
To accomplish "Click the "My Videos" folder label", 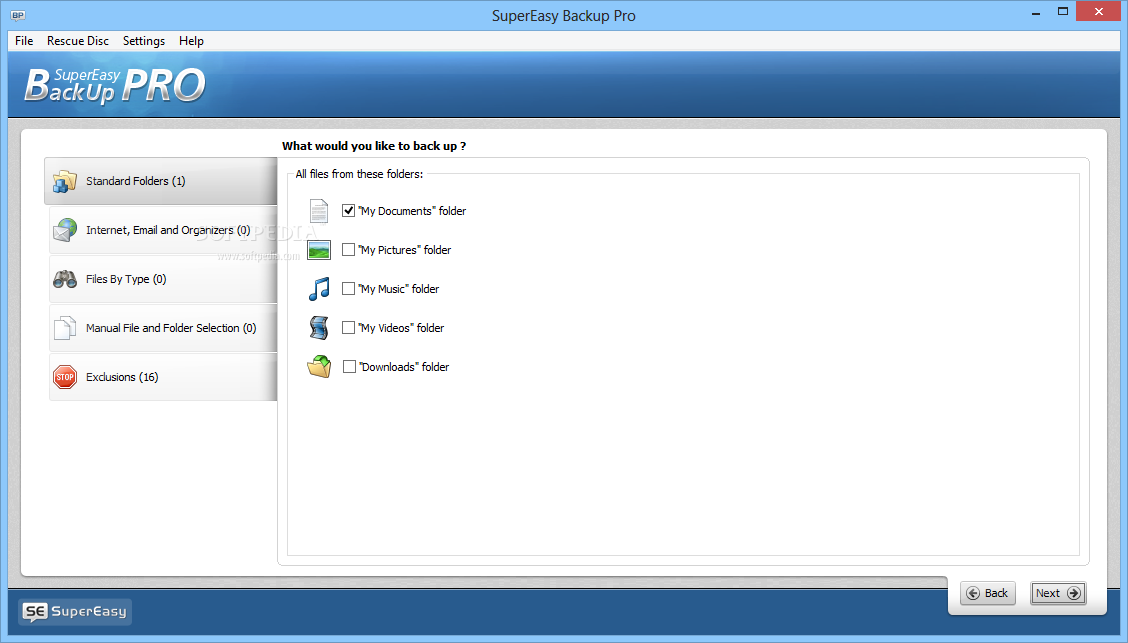I will [401, 327].
